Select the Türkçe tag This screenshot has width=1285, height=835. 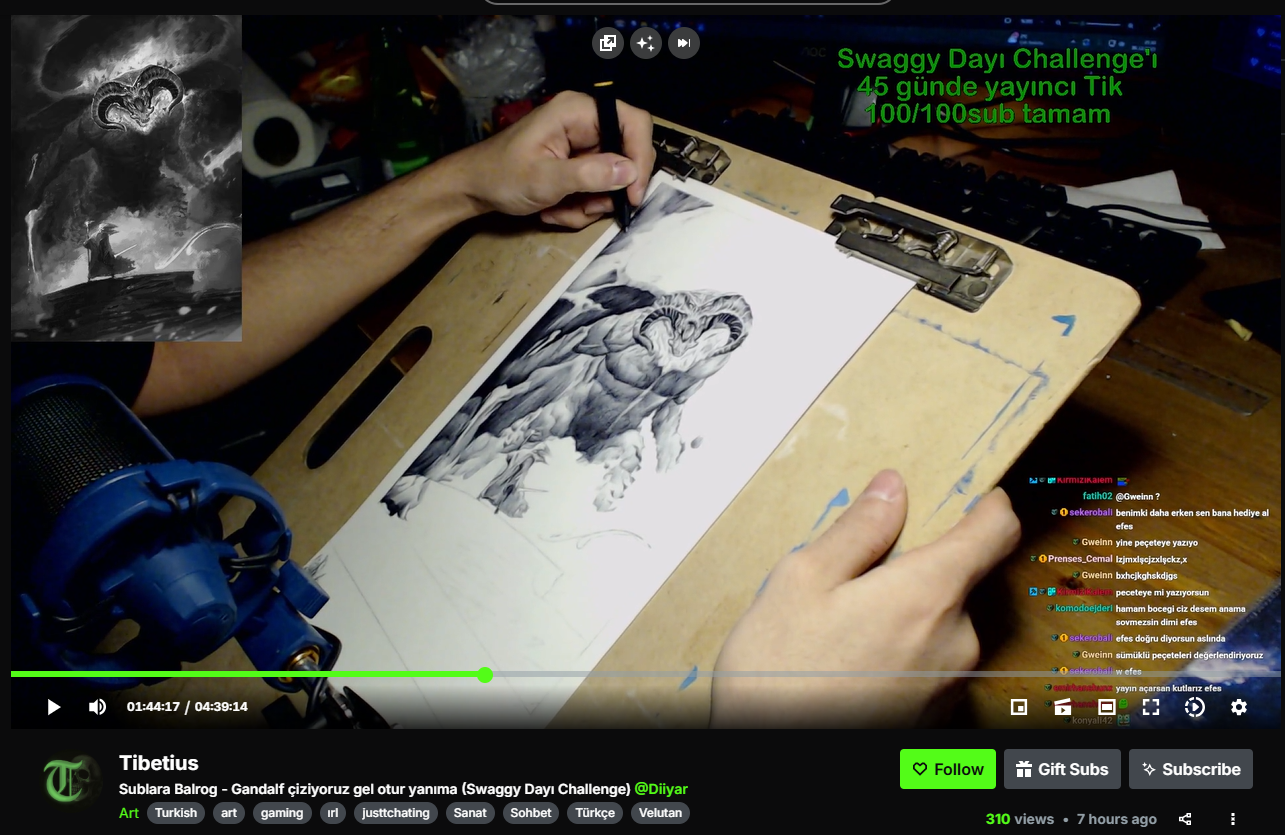(595, 813)
